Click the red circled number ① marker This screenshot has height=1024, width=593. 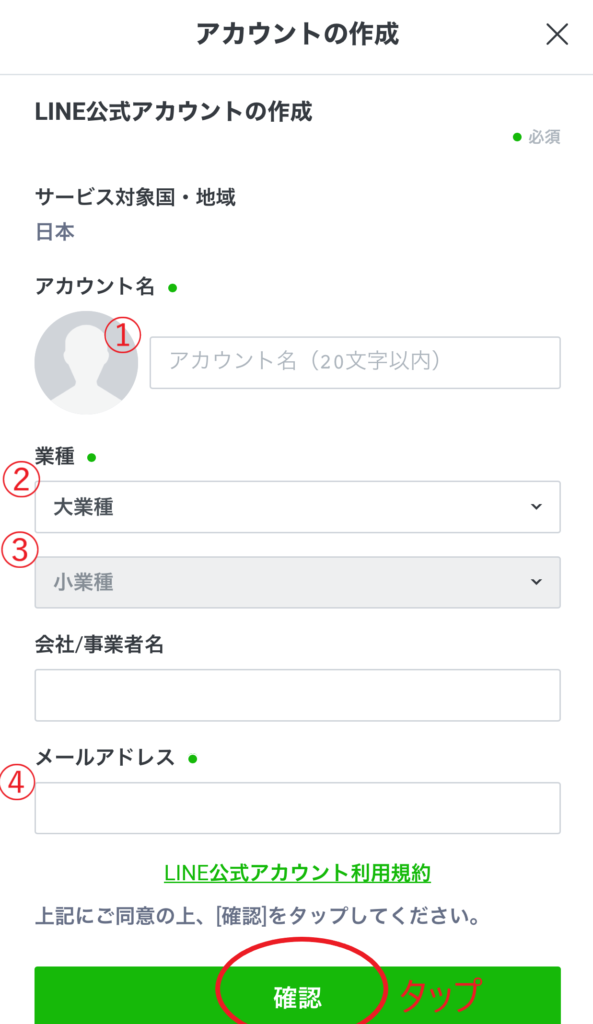pos(123,335)
